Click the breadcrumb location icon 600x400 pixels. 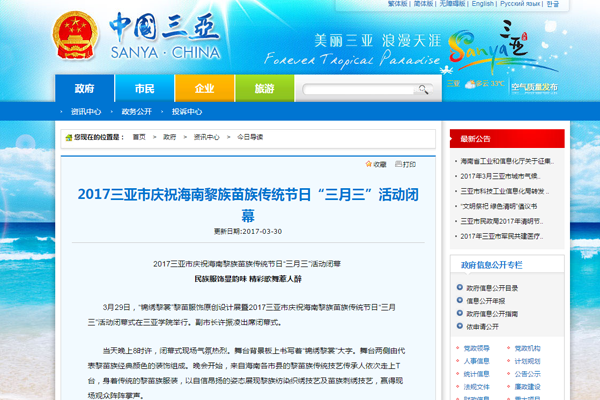[67, 137]
